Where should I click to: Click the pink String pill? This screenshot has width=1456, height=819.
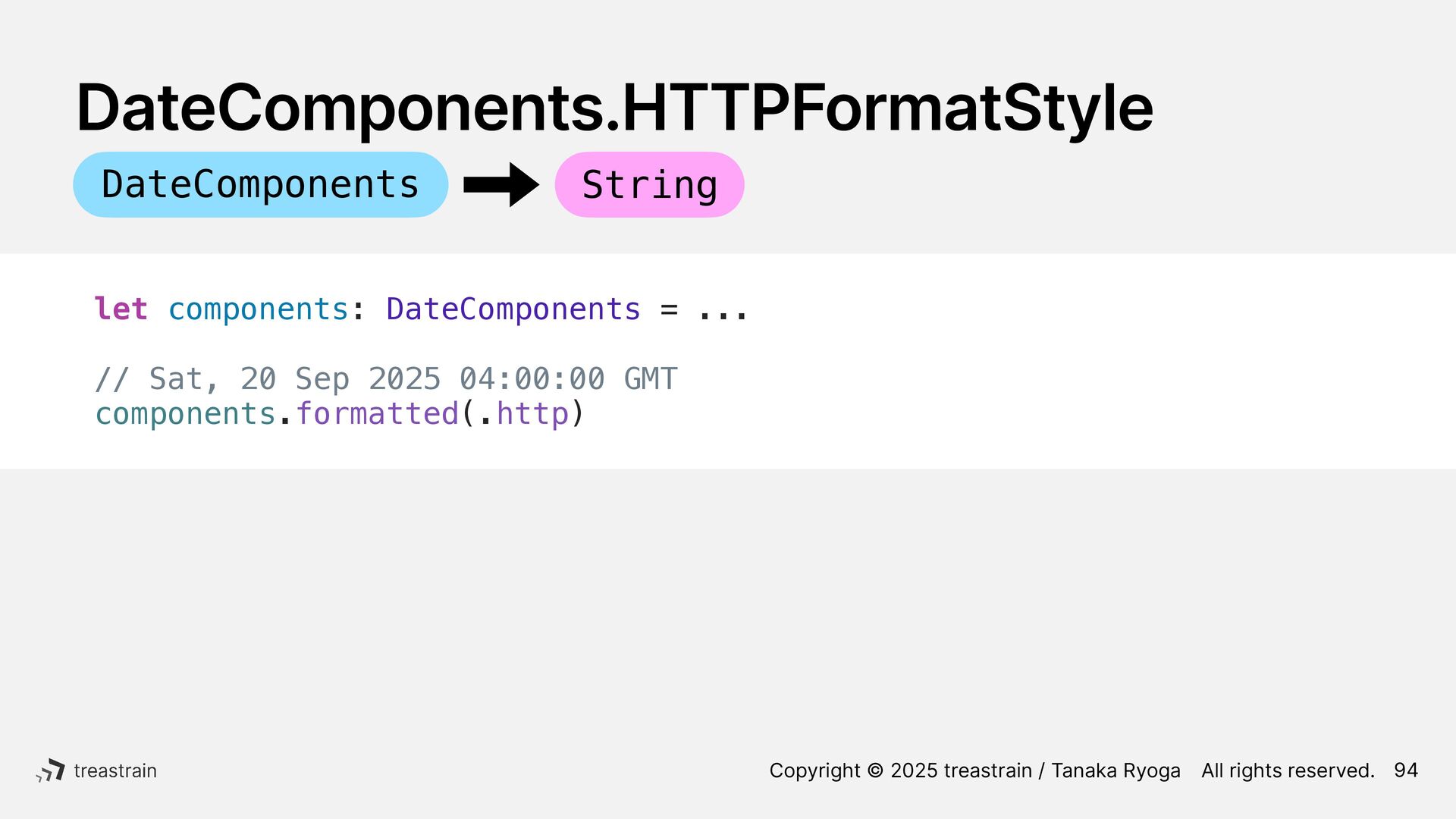[x=649, y=184]
